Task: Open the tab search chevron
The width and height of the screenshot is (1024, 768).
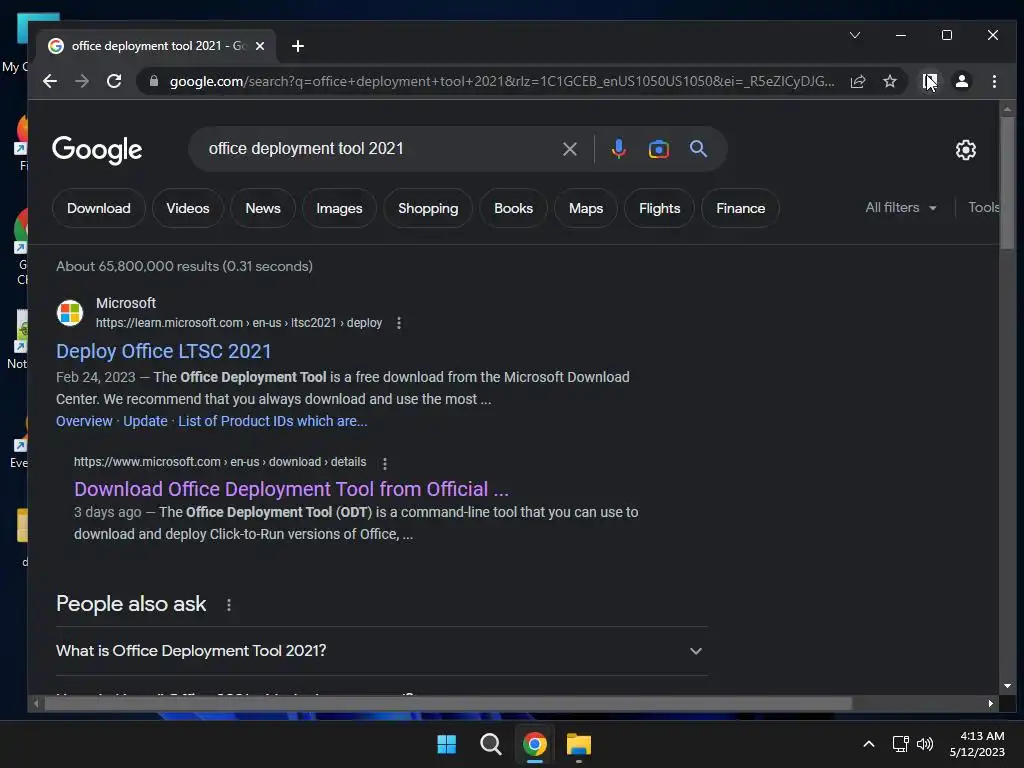Action: coord(855,35)
